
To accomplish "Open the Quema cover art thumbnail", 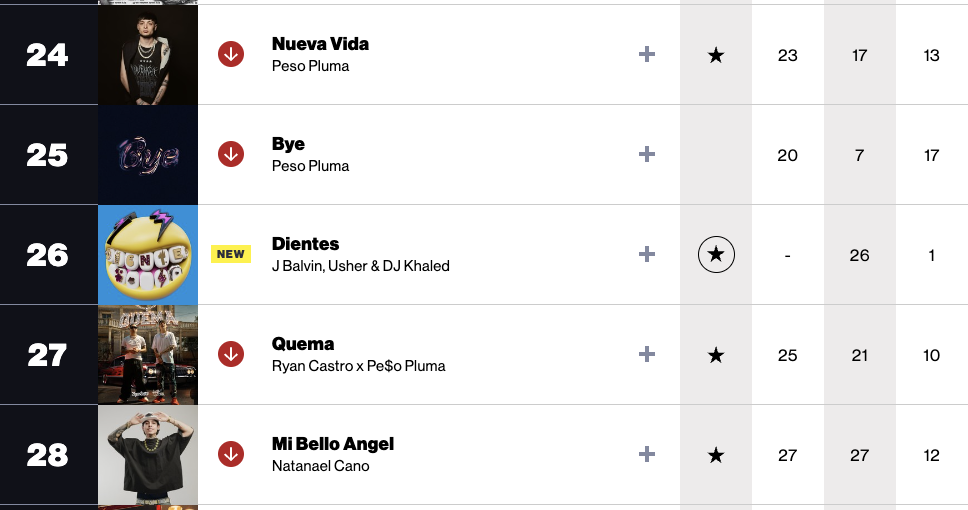I will 148,354.
